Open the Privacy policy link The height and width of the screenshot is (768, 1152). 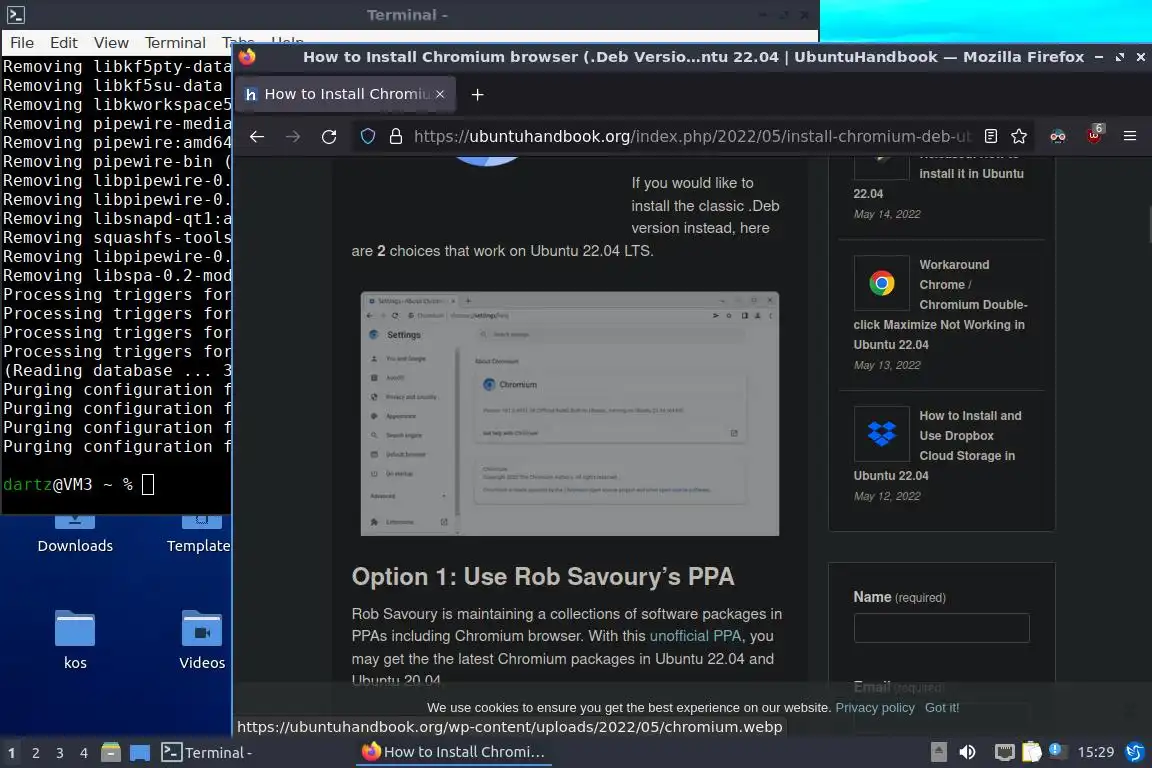pyautogui.click(x=875, y=708)
